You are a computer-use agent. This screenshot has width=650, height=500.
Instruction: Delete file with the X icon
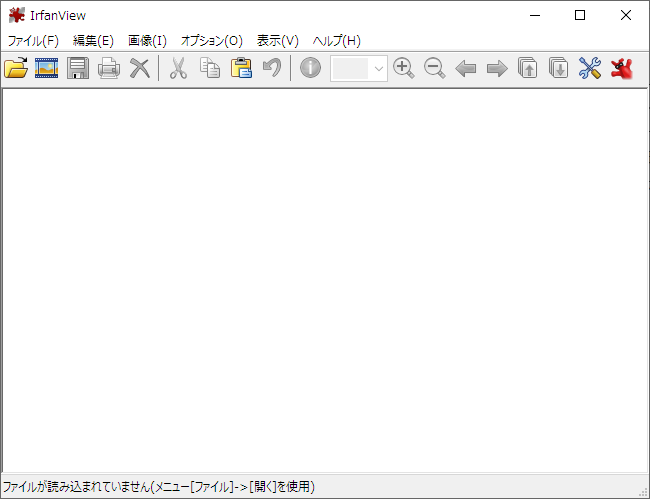click(140, 68)
